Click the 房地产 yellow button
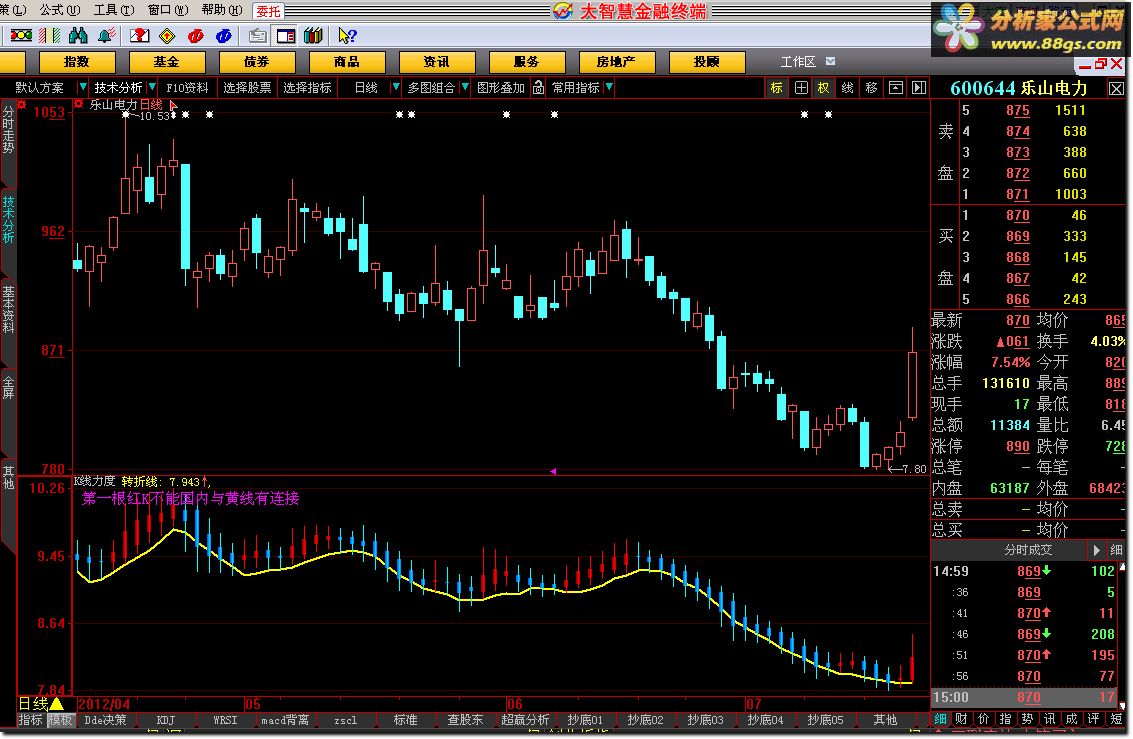 pyautogui.click(x=616, y=62)
